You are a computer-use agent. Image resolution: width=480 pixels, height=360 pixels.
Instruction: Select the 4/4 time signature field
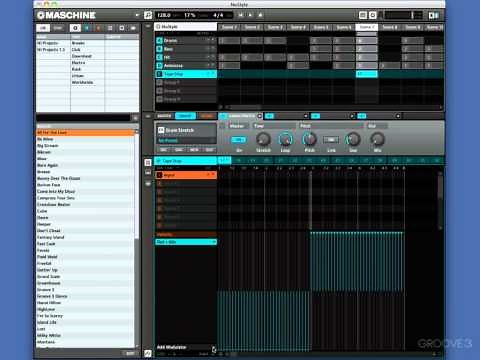click(218, 15)
